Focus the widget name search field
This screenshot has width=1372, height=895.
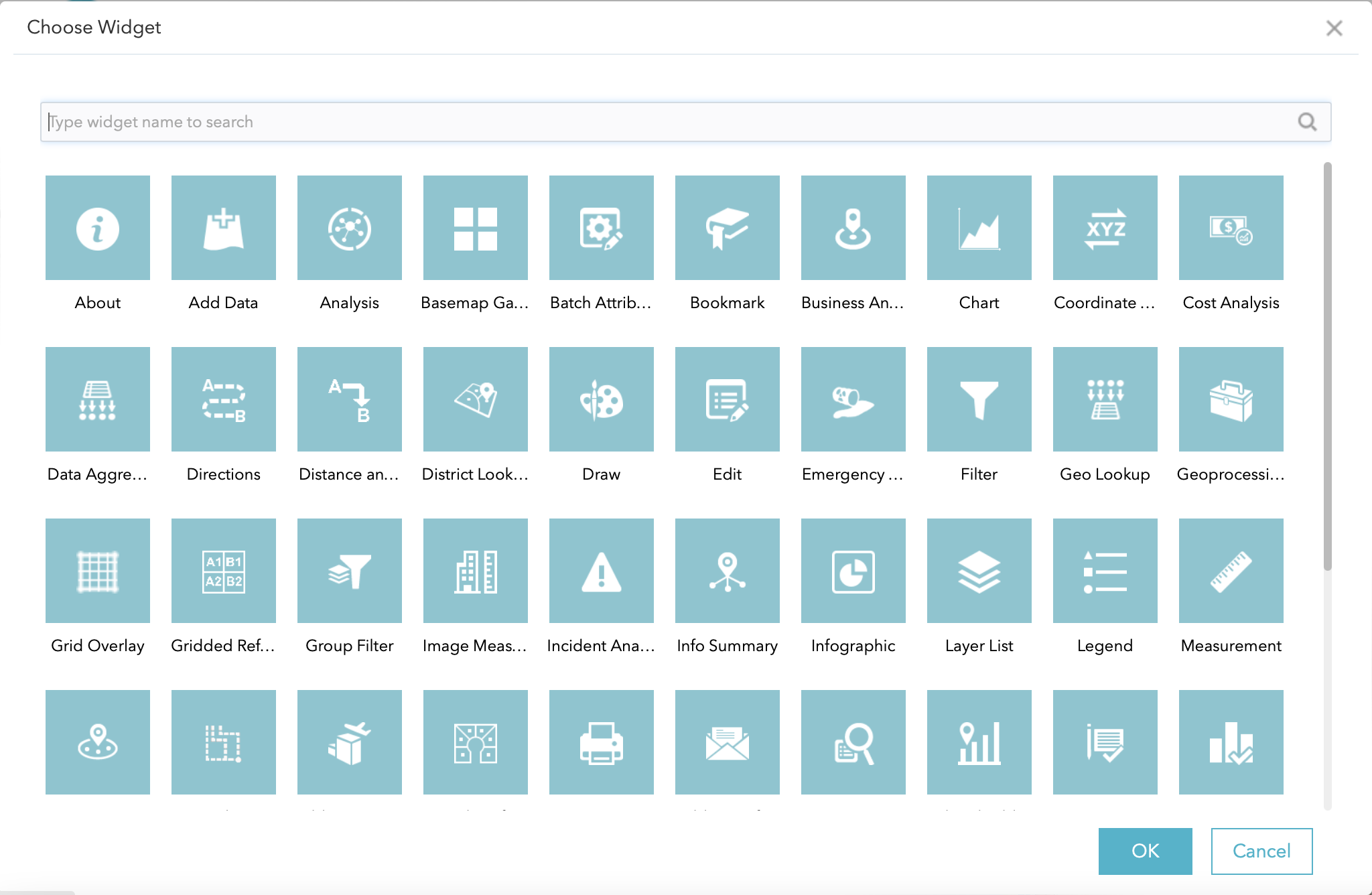coord(670,122)
